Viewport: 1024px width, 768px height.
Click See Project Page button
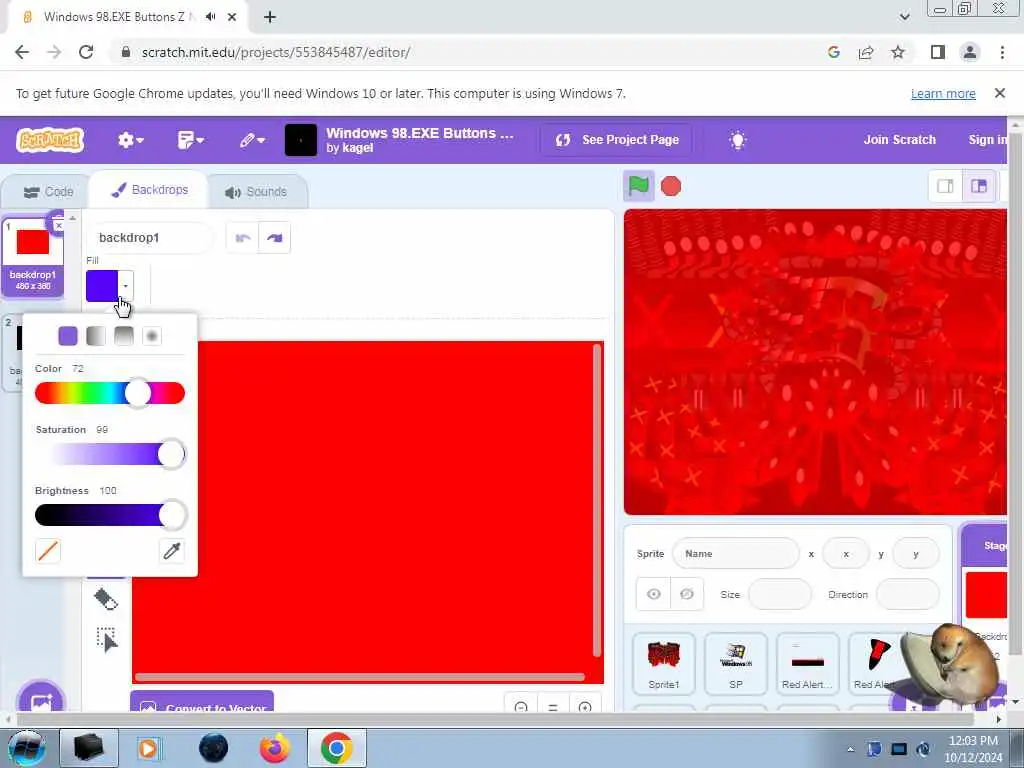616,140
